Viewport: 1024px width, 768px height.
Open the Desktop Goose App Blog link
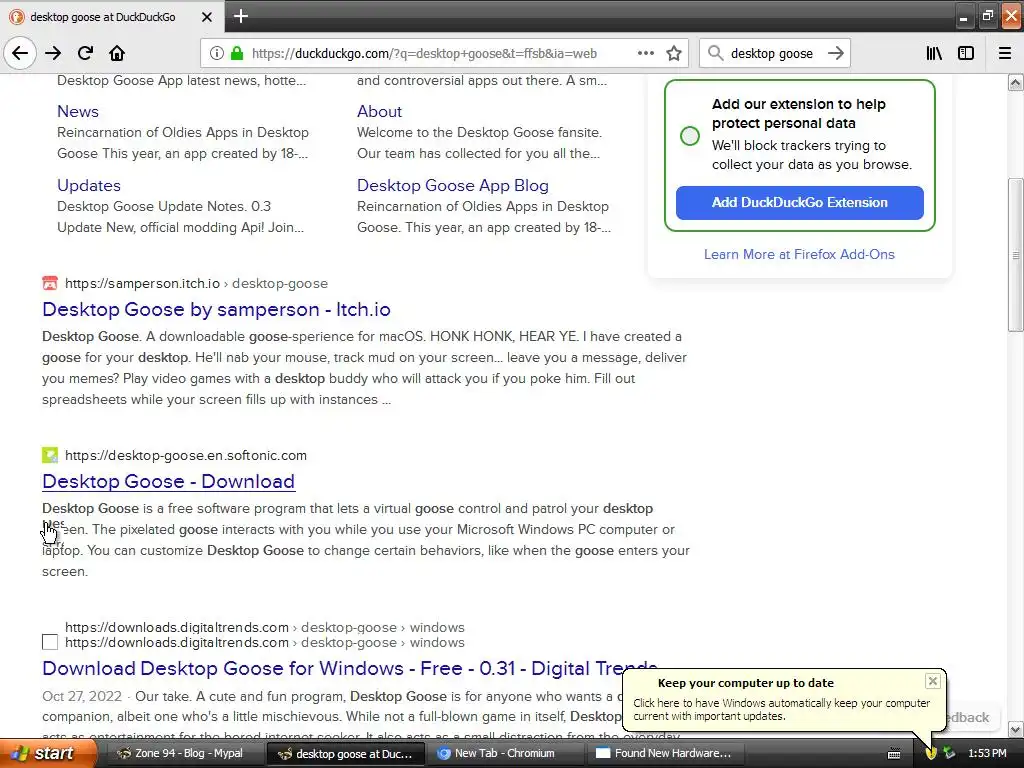[453, 185]
